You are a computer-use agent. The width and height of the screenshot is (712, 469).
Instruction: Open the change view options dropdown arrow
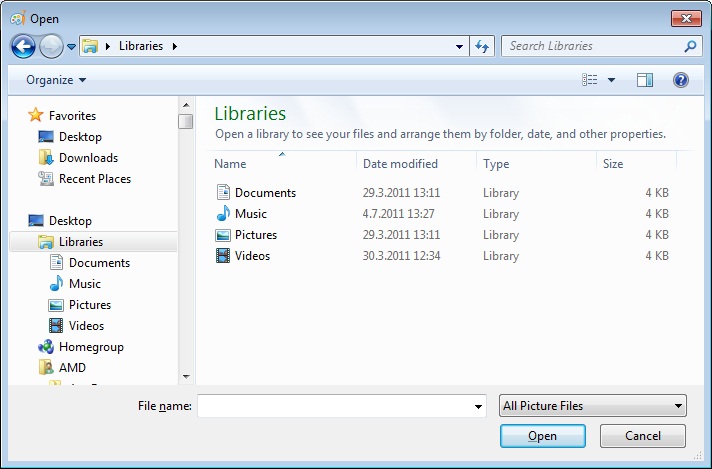[x=611, y=80]
